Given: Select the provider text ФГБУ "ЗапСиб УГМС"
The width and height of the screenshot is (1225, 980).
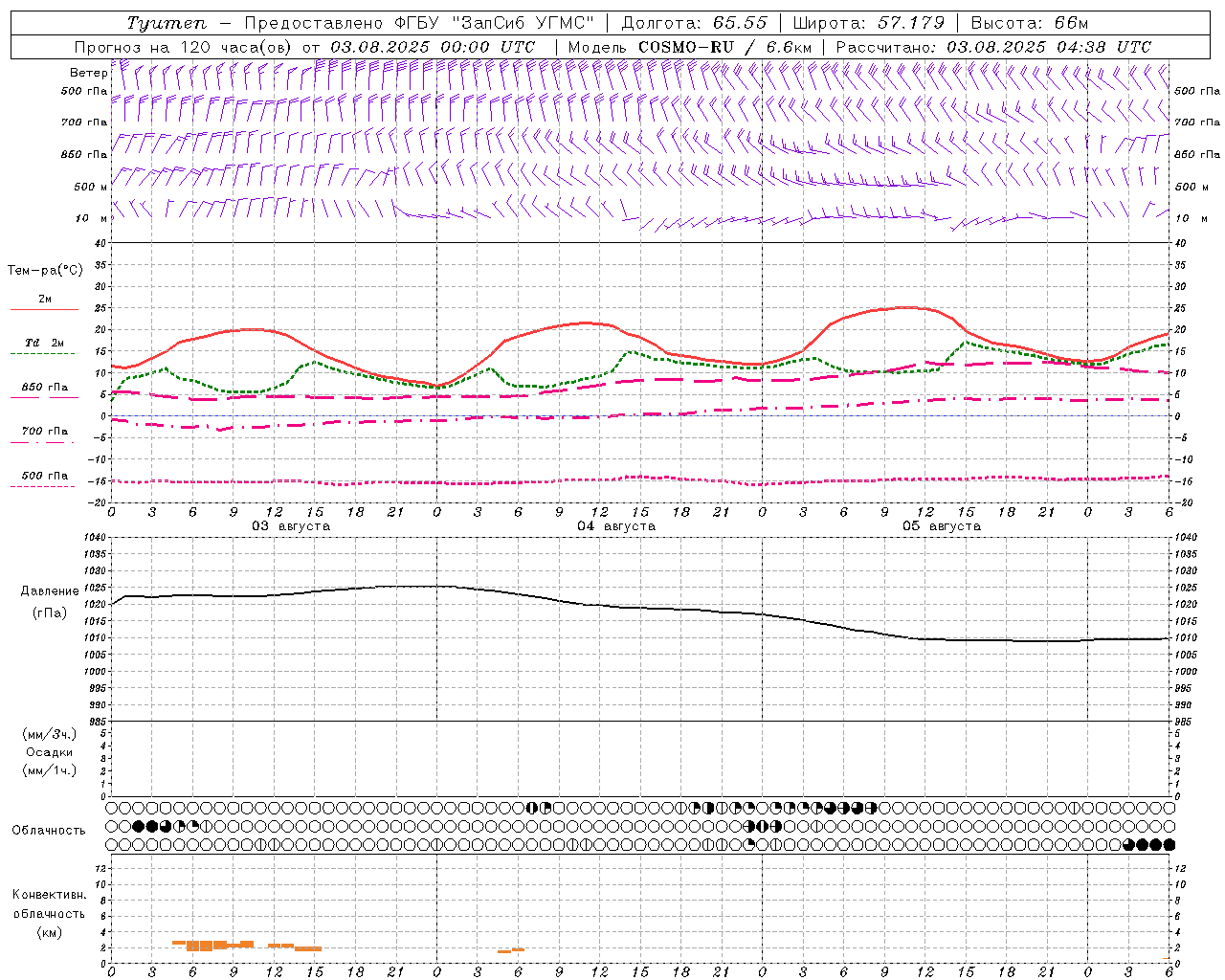Looking at the screenshot, I should [495, 23].
